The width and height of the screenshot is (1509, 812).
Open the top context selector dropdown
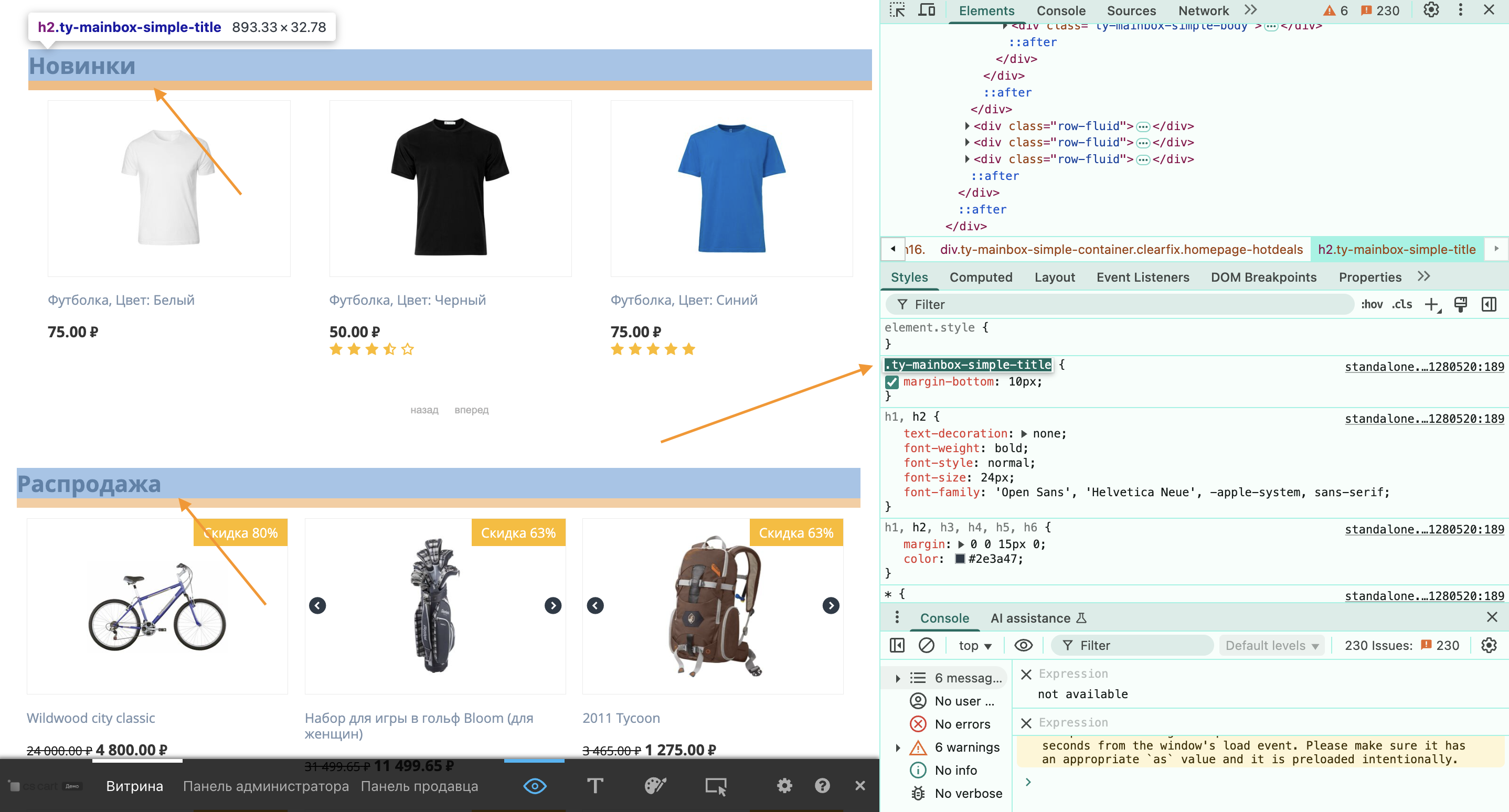click(975, 645)
